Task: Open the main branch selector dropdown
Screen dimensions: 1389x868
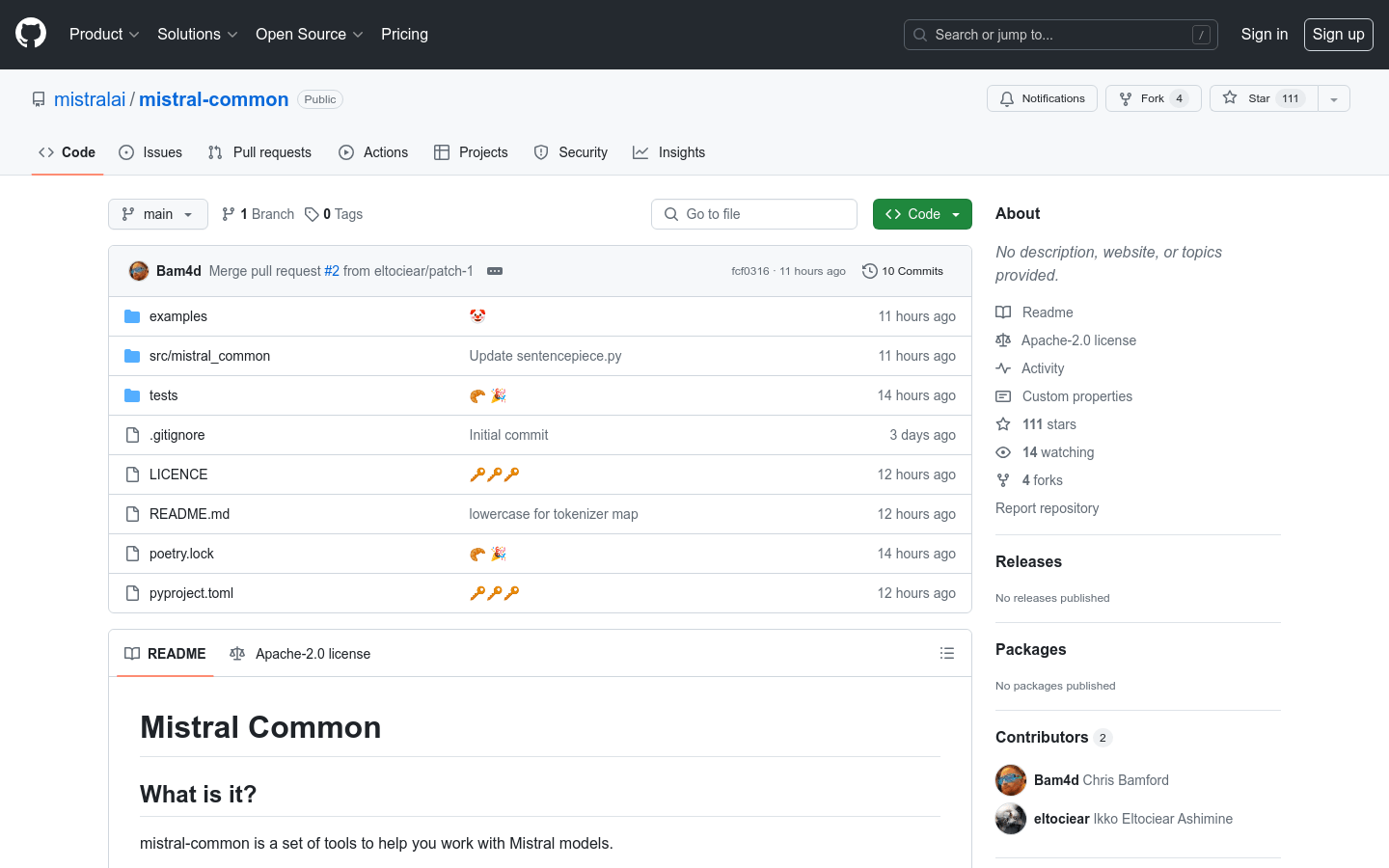Action: click(158, 214)
